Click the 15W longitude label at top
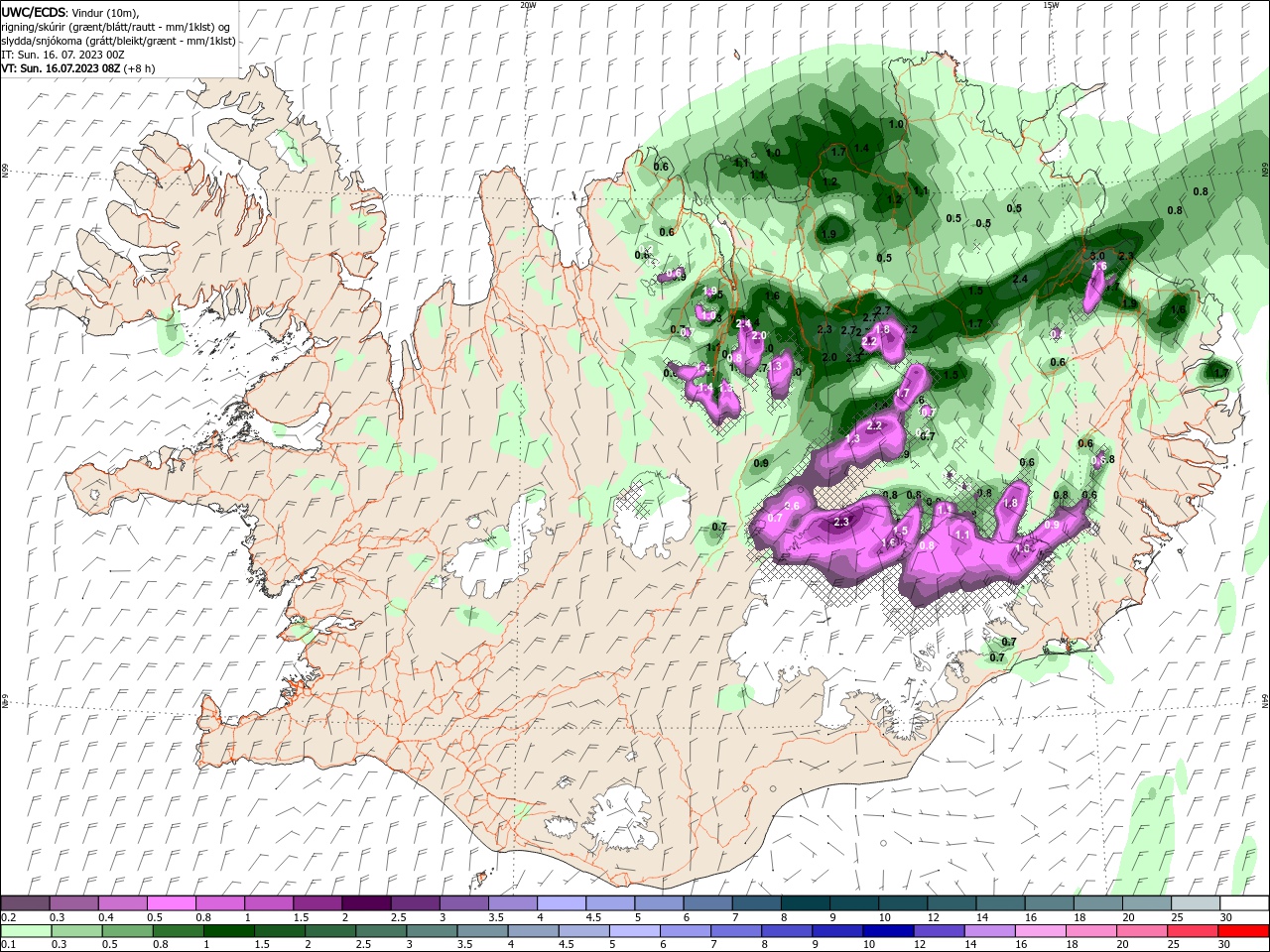The width and height of the screenshot is (1270, 952). point(1051,5)
